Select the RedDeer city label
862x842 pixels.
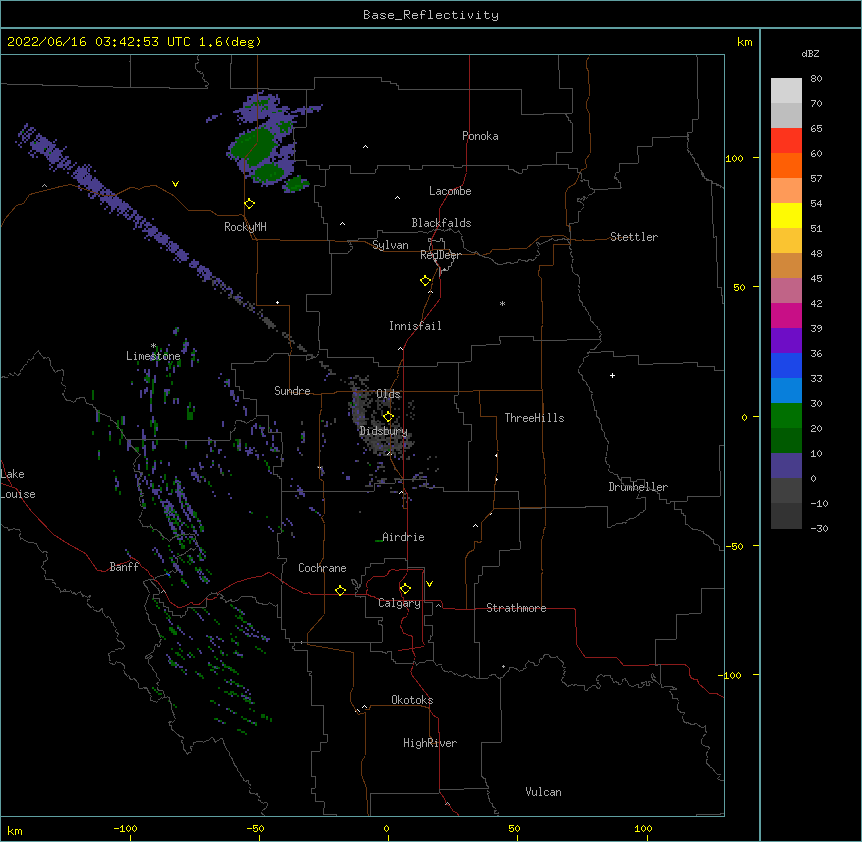pyautogui.click(x=440, y=255)
